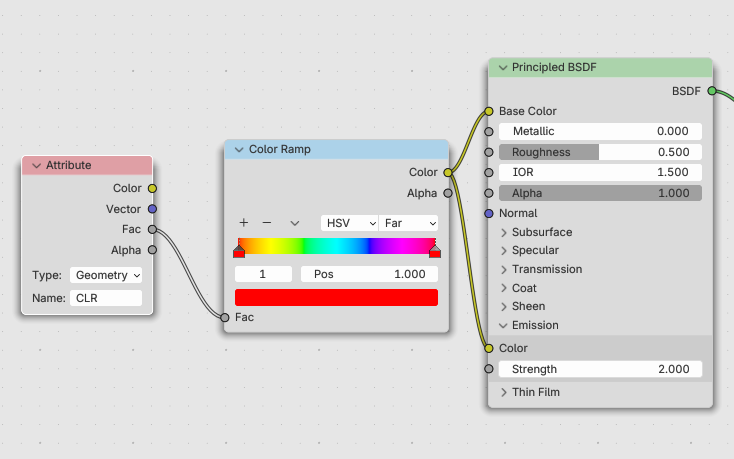The width and height of the screenshot is (734, 459).
Task: Click the Color Ramp Color output socket
Action: (x=448, y=173)
